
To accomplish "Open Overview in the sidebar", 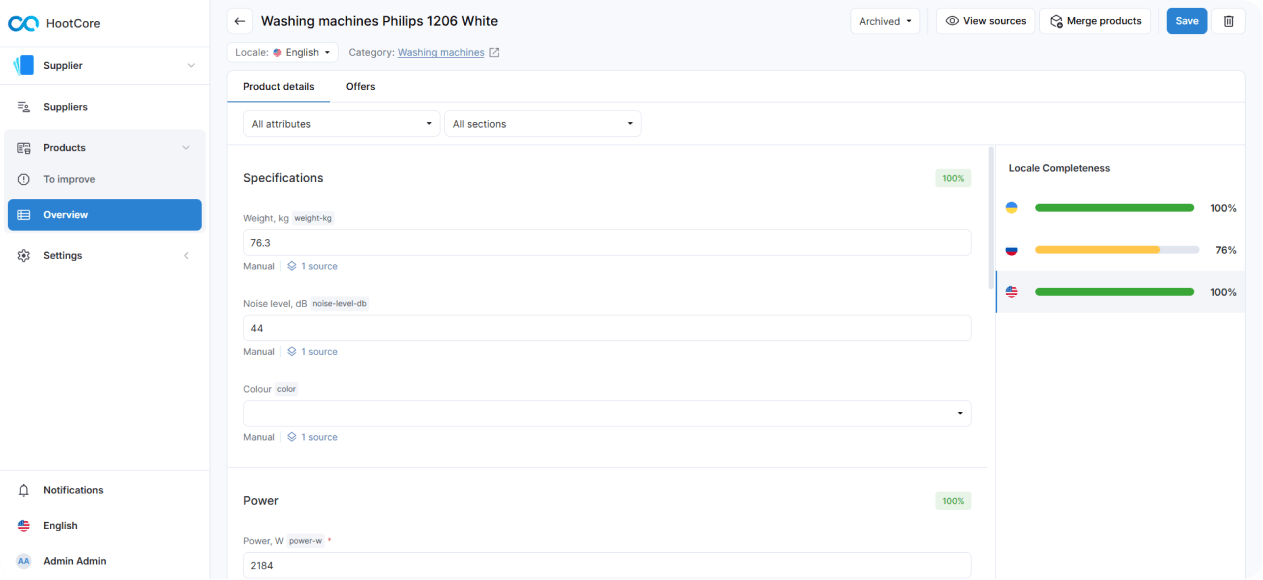I will point(105,215).
